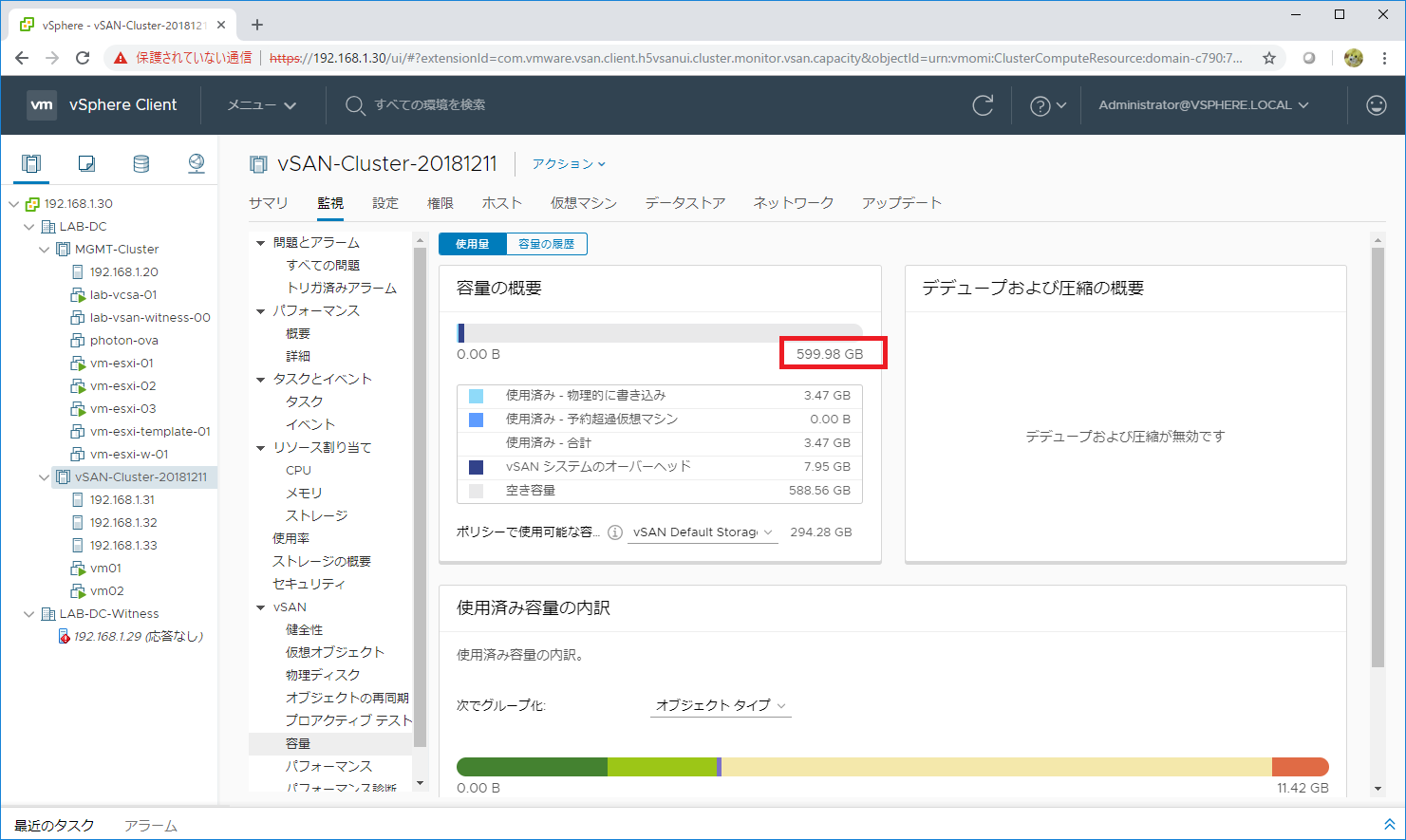1406x840 pixels.
Task: Bookmark page with the star icon
Action: (x=1269, y=58)
